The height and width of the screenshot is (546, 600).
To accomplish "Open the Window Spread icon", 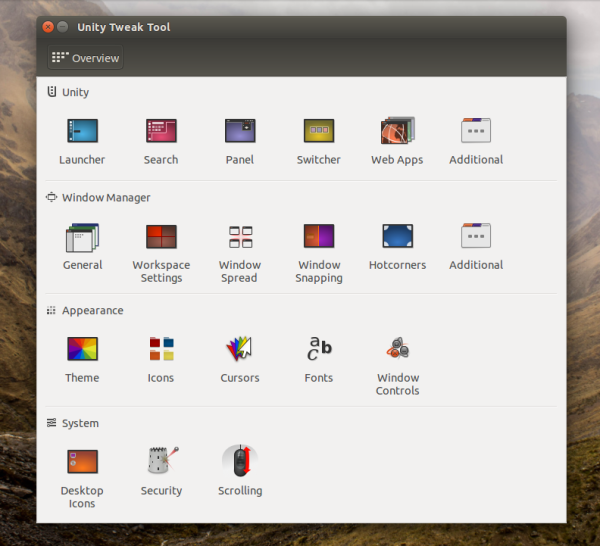I will pyautogui.click(x=240, y=237).
